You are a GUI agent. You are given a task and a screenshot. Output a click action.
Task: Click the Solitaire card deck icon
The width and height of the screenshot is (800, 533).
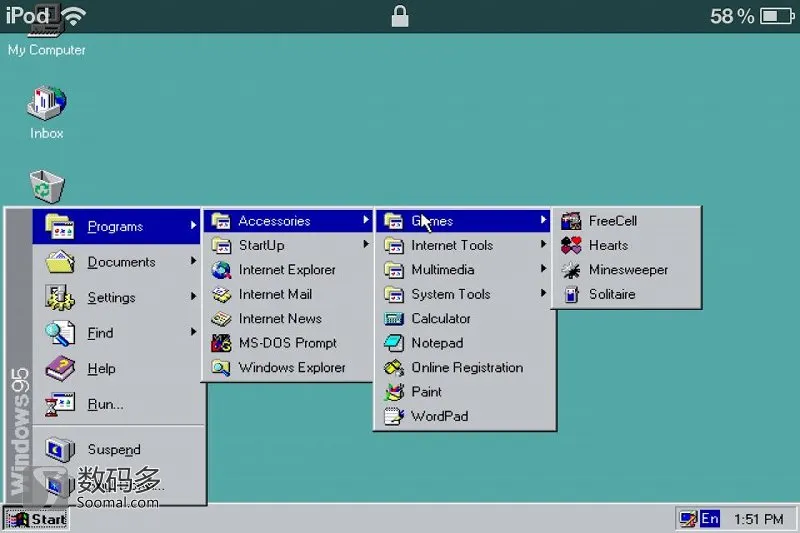point(571,294)
